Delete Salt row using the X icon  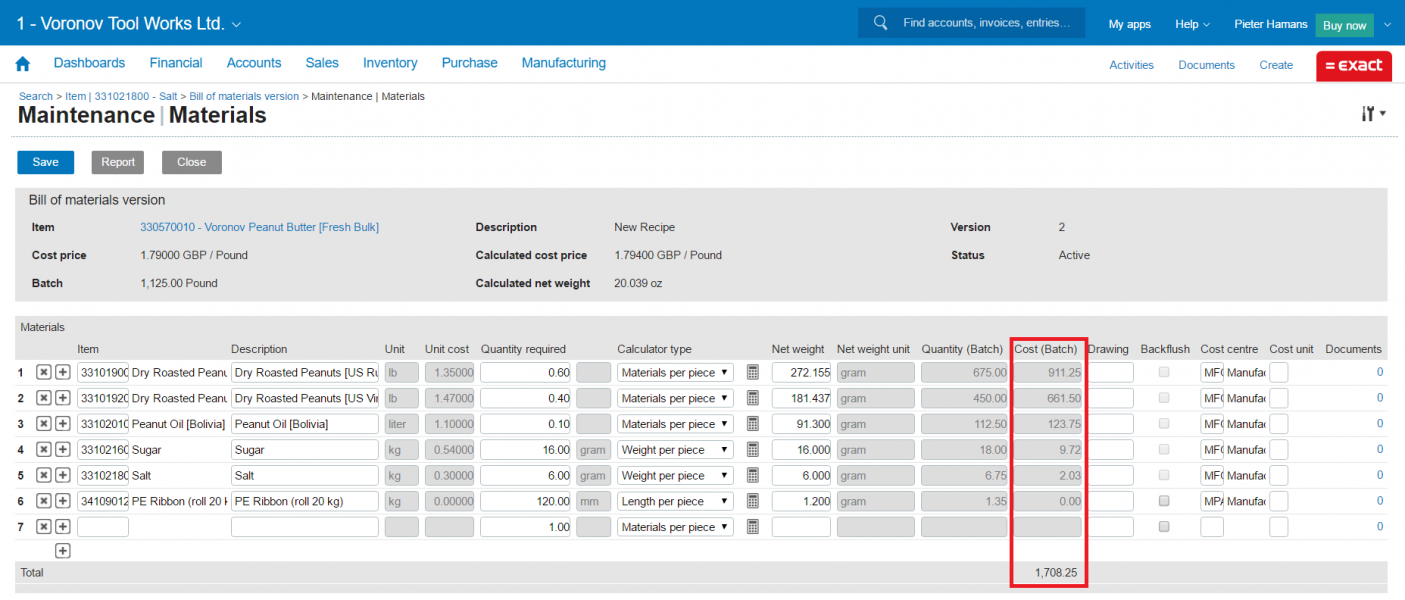(x=44, y=475)
